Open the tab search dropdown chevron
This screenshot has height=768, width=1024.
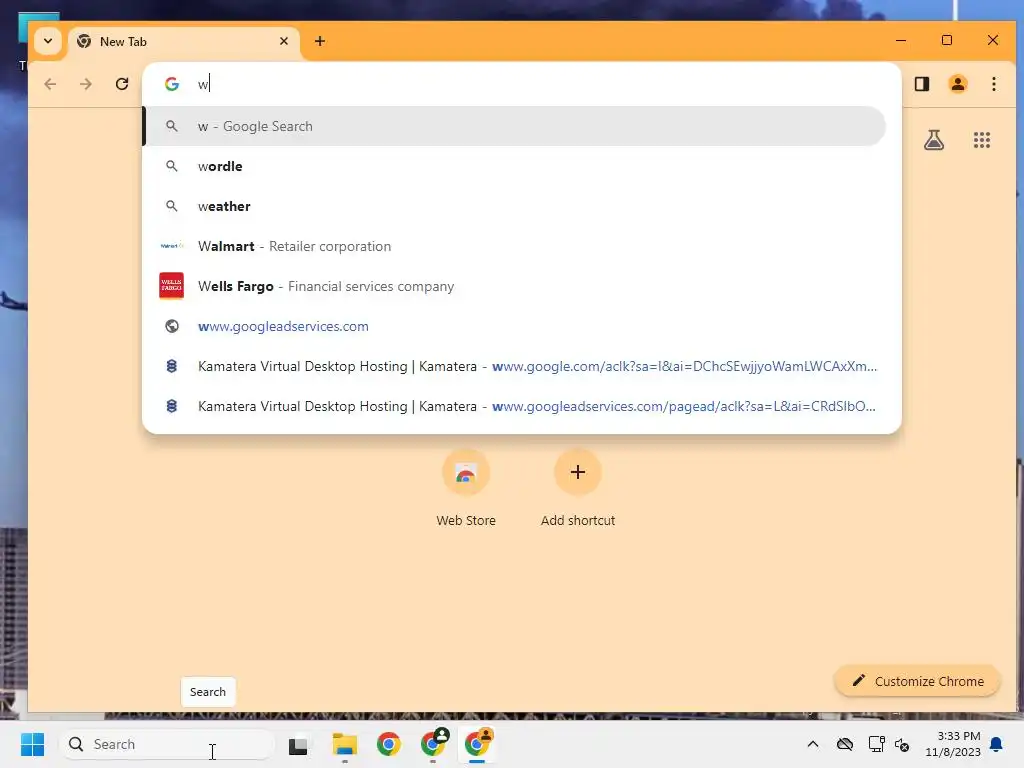click(x=48, y=41)
